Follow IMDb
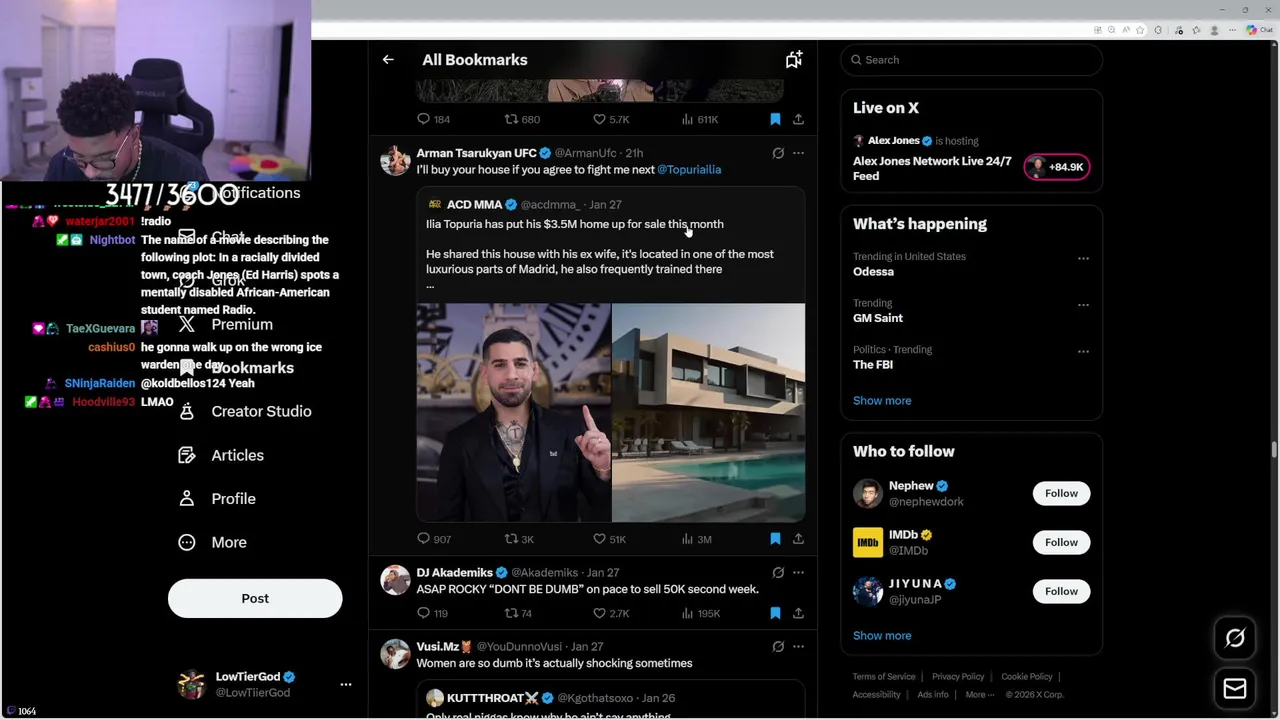This screenshot has width=1280, height=720. [x=1061, y=542]
